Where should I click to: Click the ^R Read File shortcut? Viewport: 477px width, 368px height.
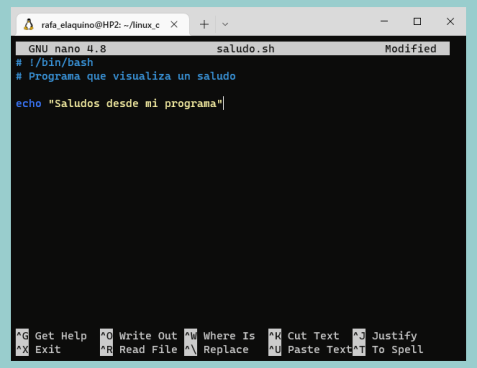(139, 349)
